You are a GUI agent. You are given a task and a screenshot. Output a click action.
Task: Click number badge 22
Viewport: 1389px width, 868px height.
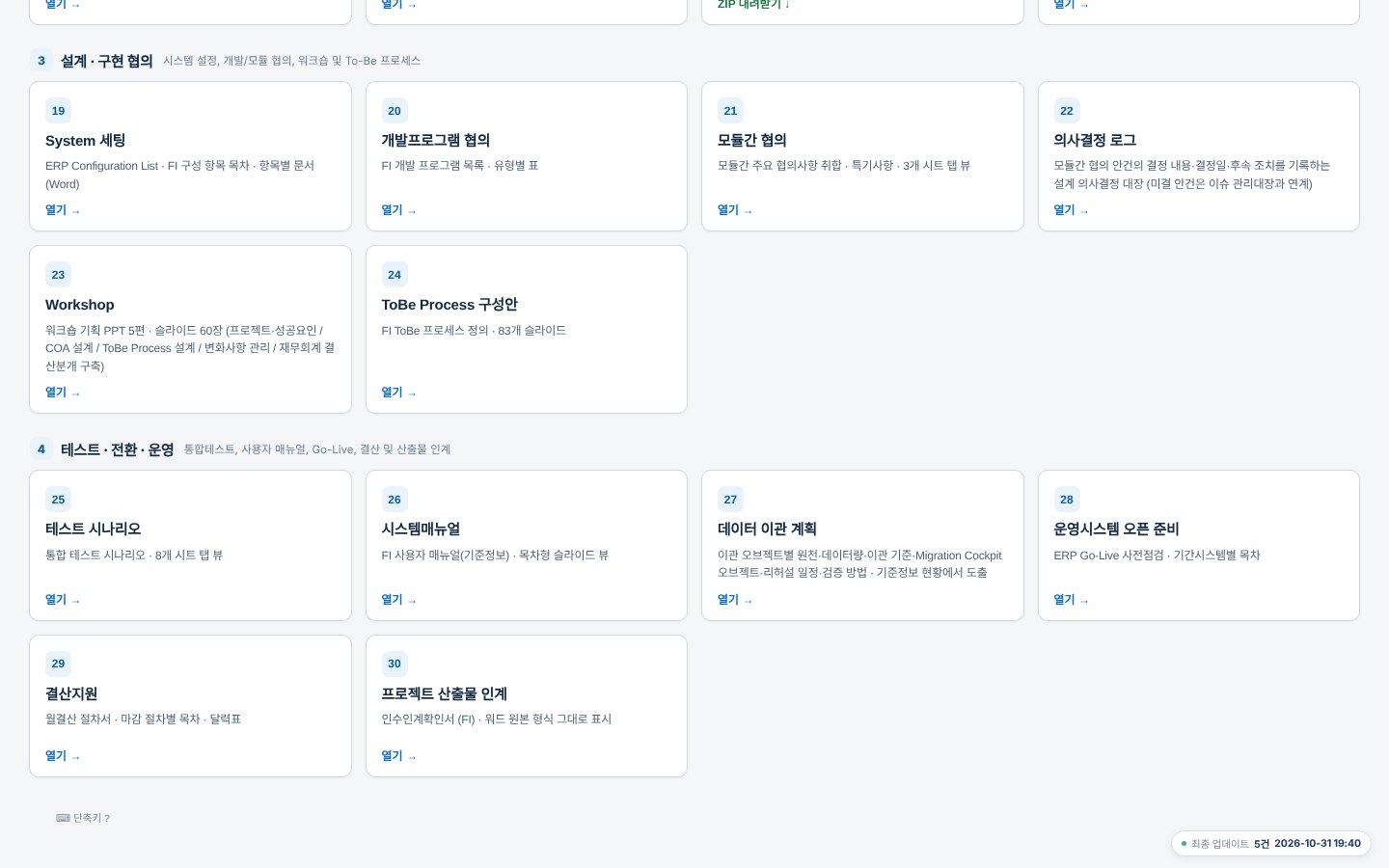(x=1067, y=111)
